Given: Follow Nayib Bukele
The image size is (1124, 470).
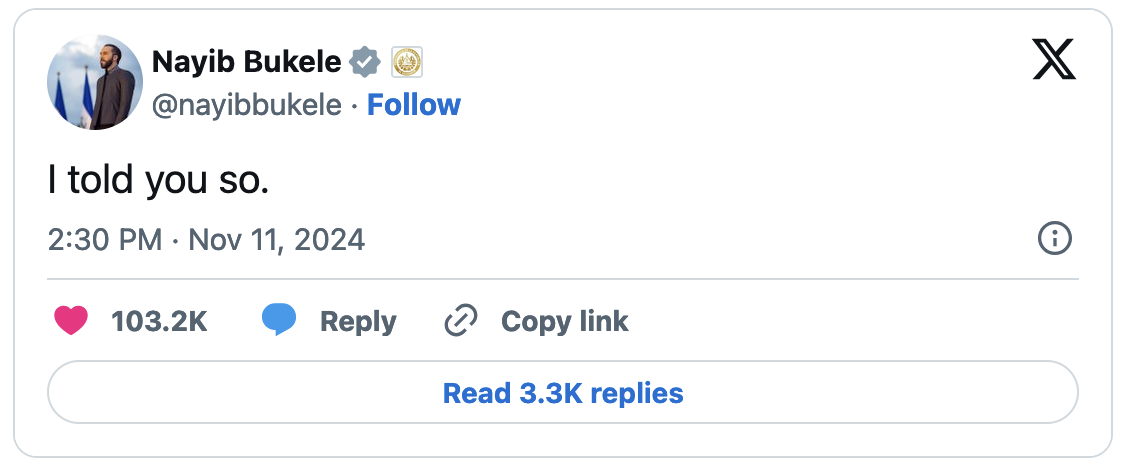Looking at the screenshot, I should (414, 105).
